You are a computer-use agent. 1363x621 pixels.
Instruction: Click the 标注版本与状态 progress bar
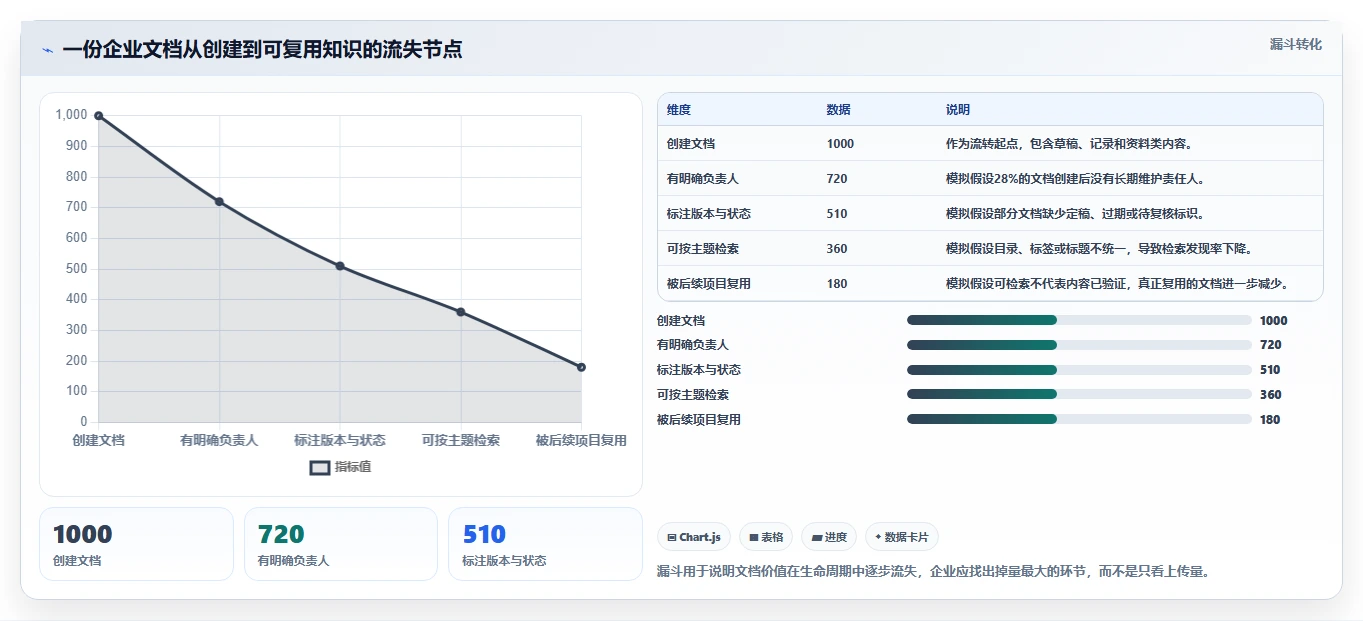coord(1079,370)
